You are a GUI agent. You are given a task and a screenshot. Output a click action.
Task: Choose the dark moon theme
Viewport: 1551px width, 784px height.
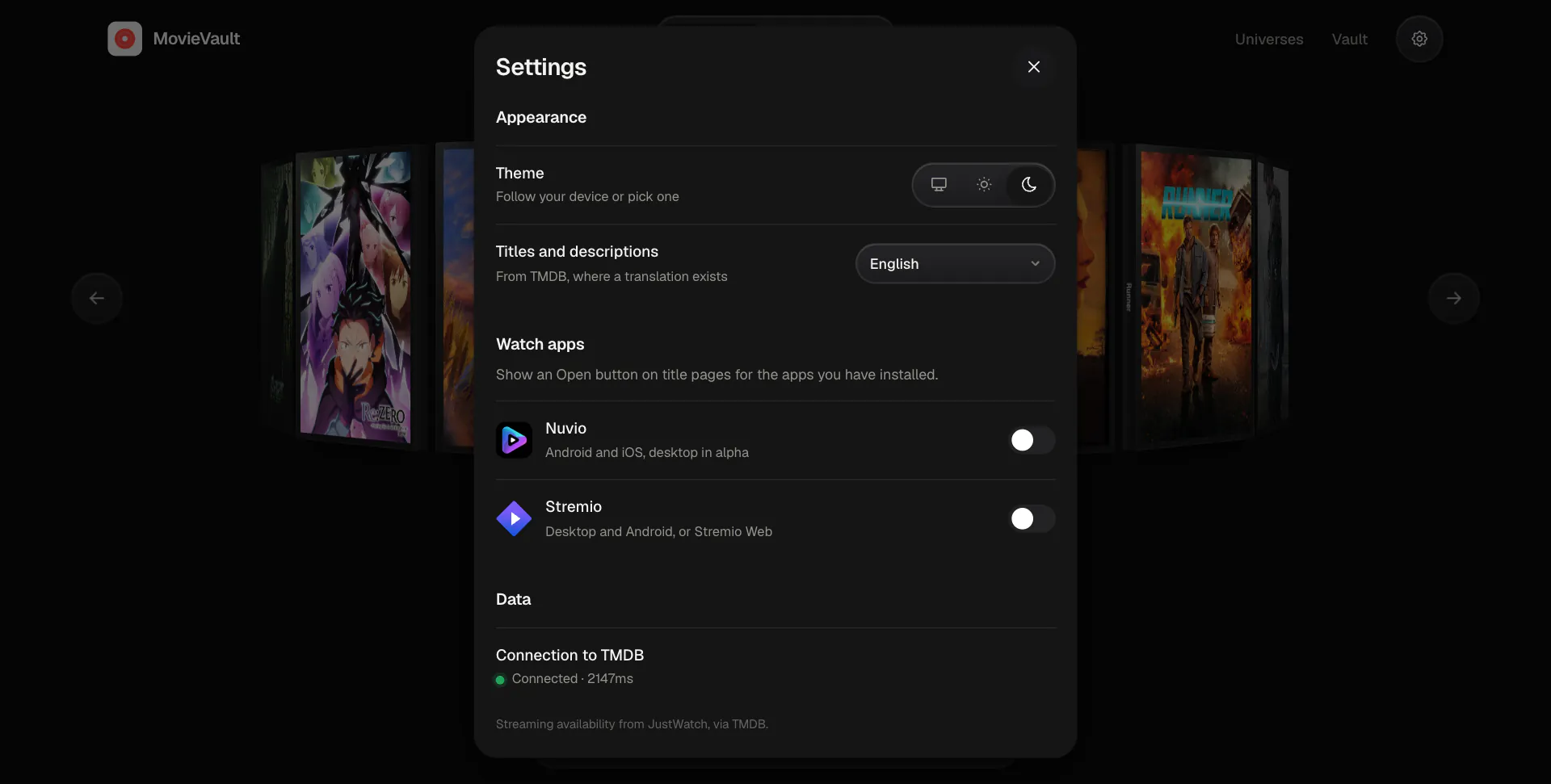tap(1028, 185)
